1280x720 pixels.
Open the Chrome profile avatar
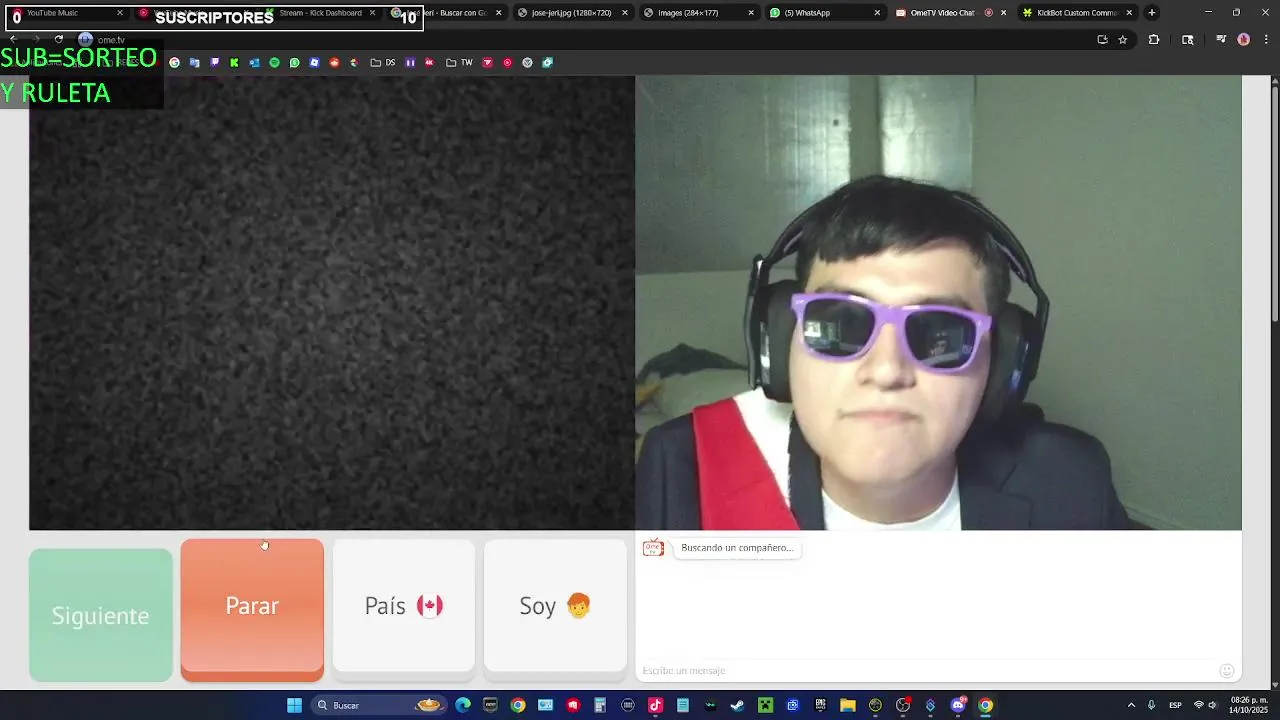1243,39
